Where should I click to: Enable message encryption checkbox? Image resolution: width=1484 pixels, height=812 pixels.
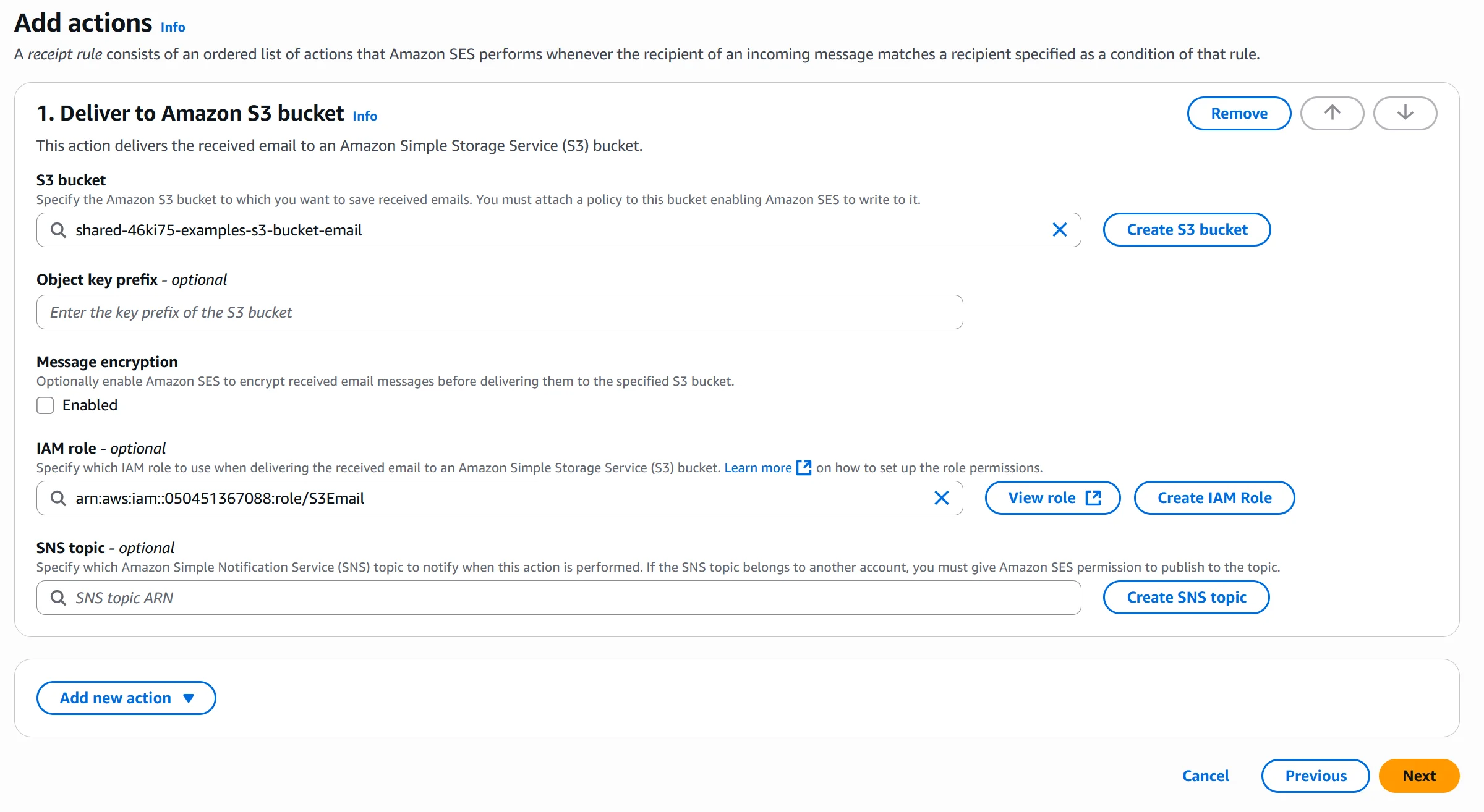coord(45,405)
